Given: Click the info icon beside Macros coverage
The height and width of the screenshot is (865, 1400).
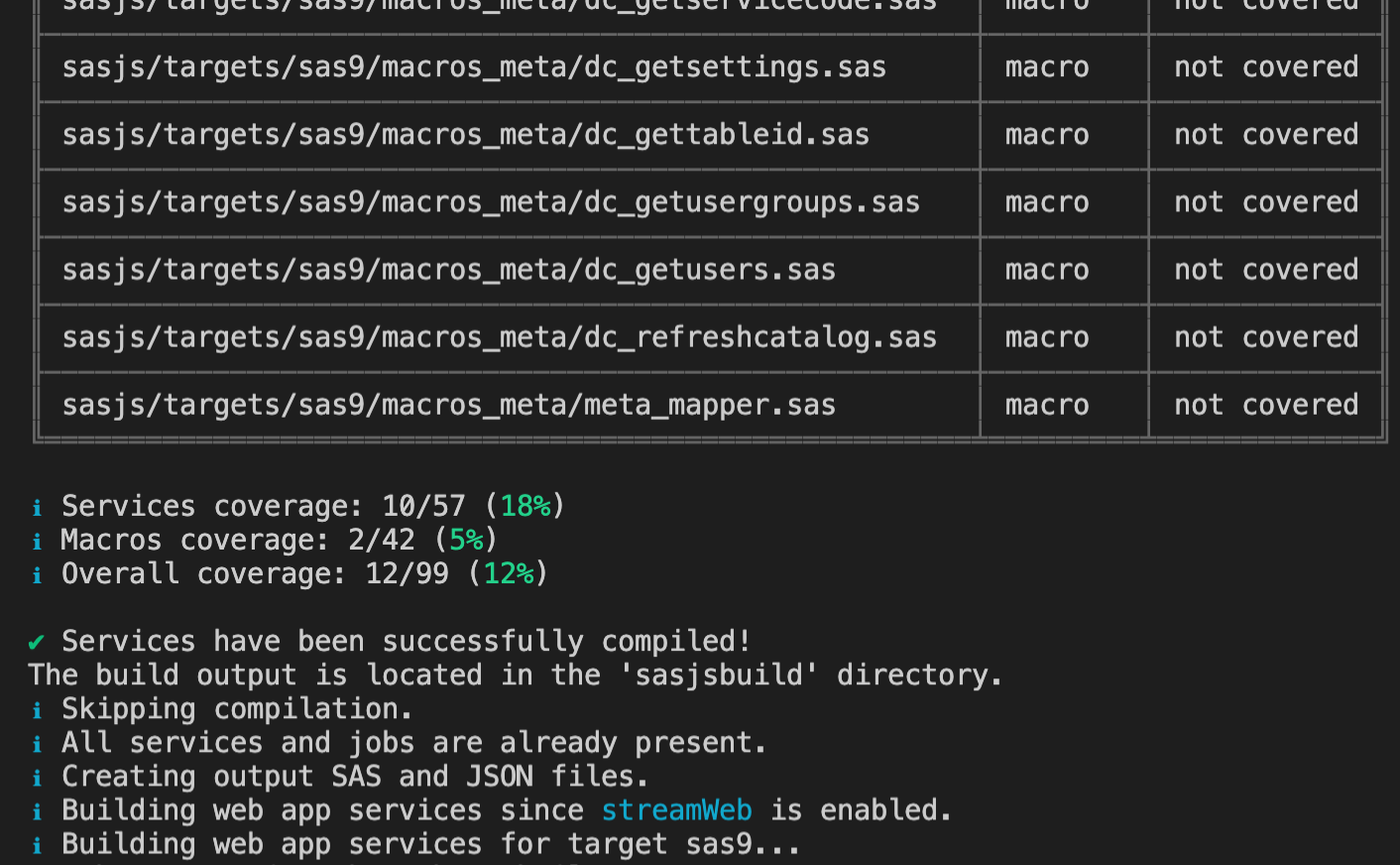Looking at the screenshot, I should pyautogui.click(x=37, y=542).
